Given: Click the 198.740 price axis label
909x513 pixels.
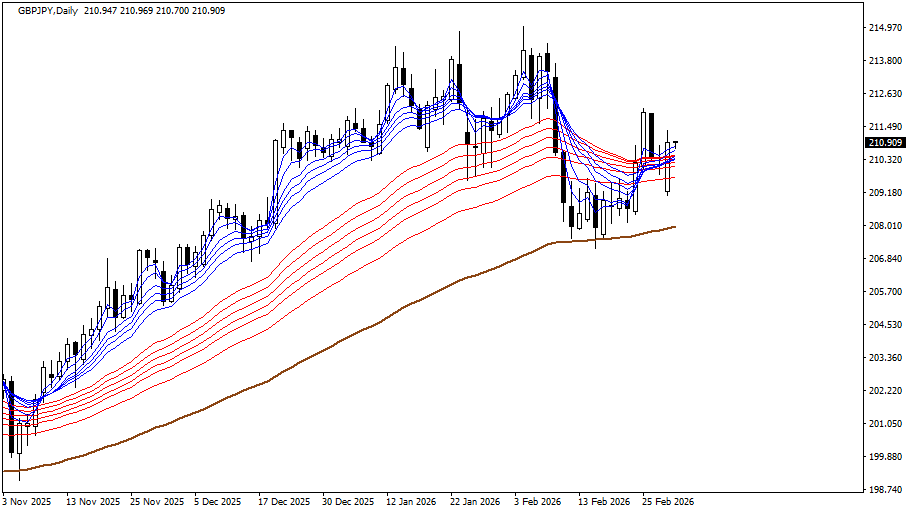Looking at the screenshot, I should click(884, 490).
